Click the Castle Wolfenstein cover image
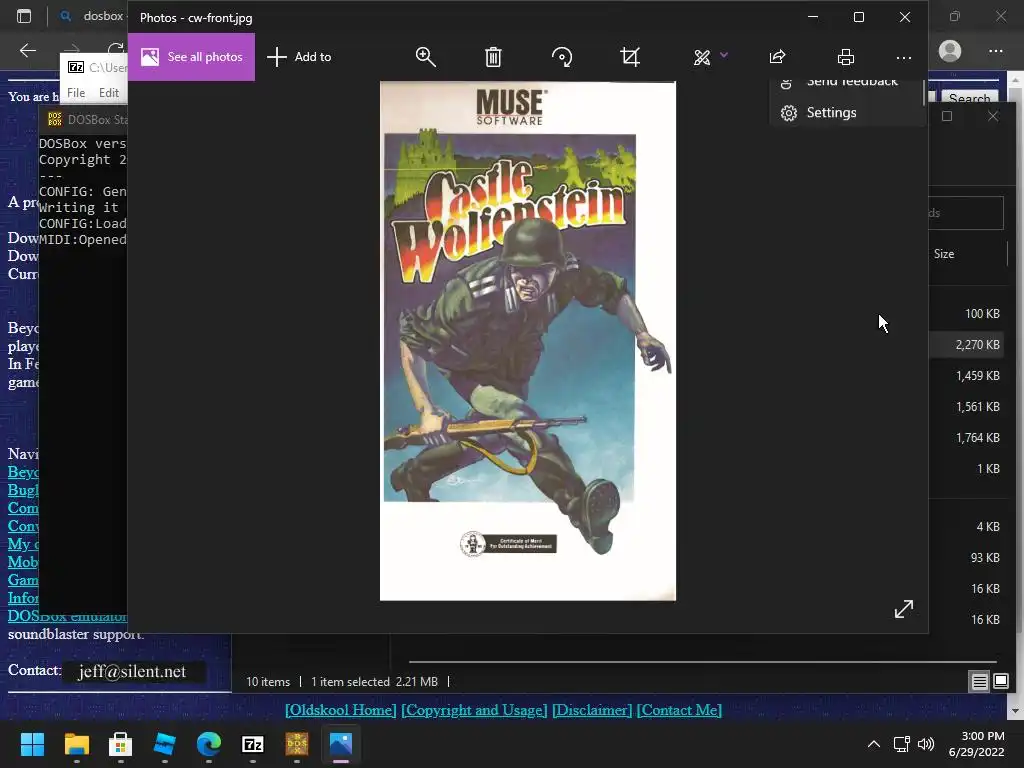Image resolution: width=1024 pixels, height=768 pixels. pos(528,340)
